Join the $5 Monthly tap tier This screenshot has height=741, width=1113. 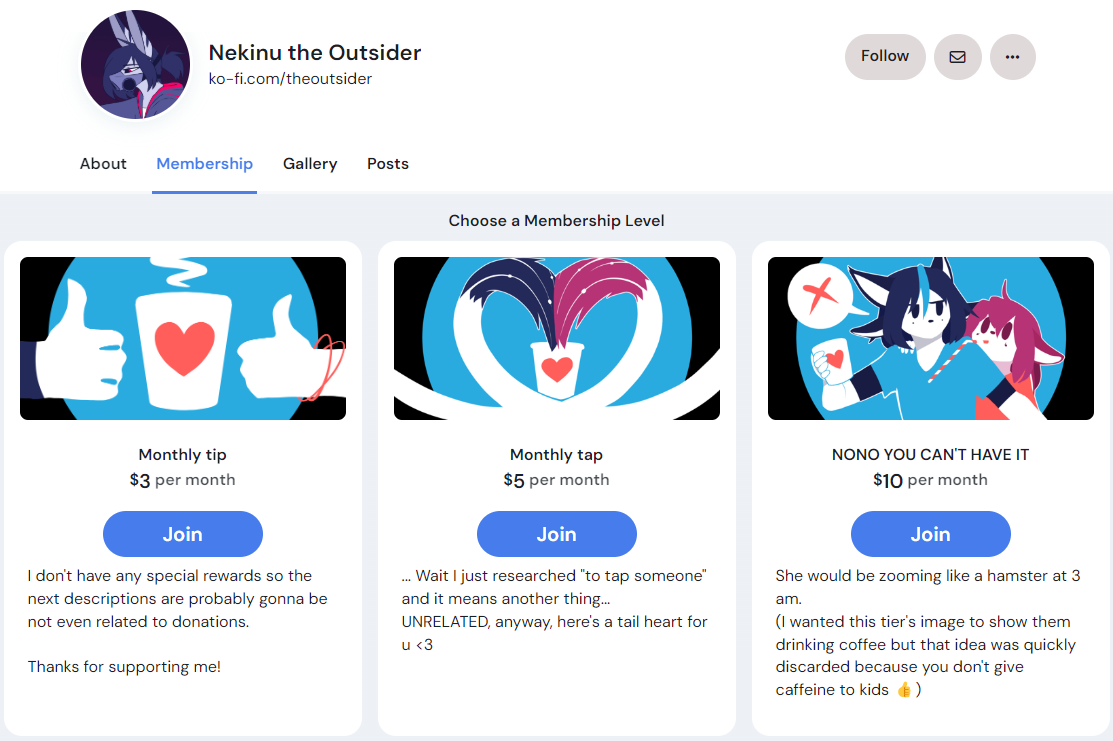tap(556, 534)
